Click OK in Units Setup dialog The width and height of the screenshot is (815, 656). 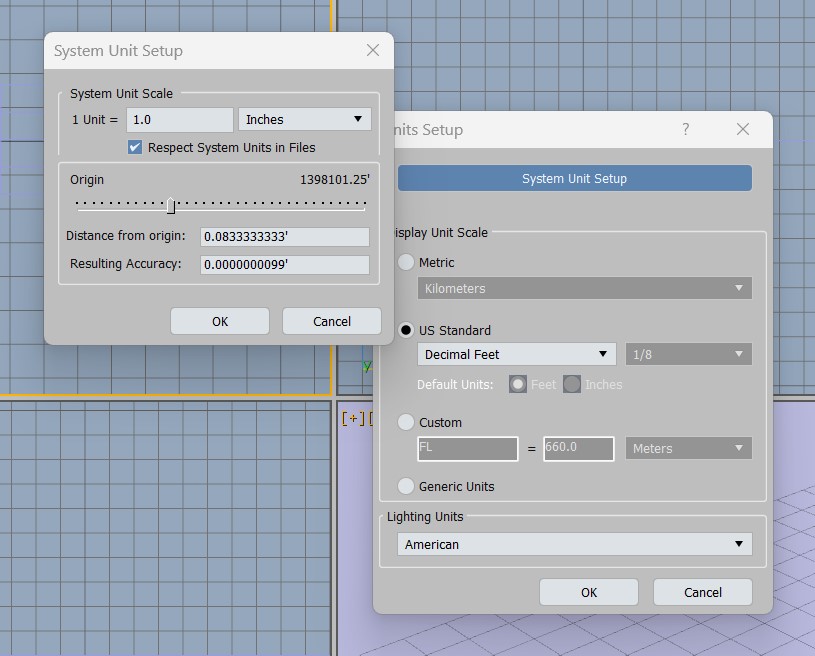[589, 592]
